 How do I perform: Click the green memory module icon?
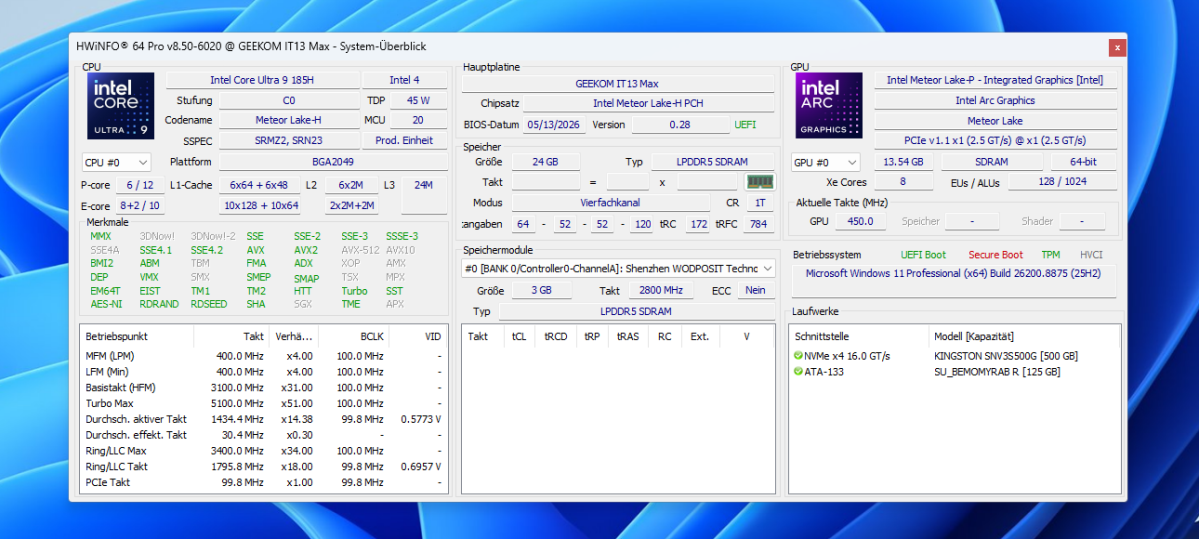click(x=760, y=182)
